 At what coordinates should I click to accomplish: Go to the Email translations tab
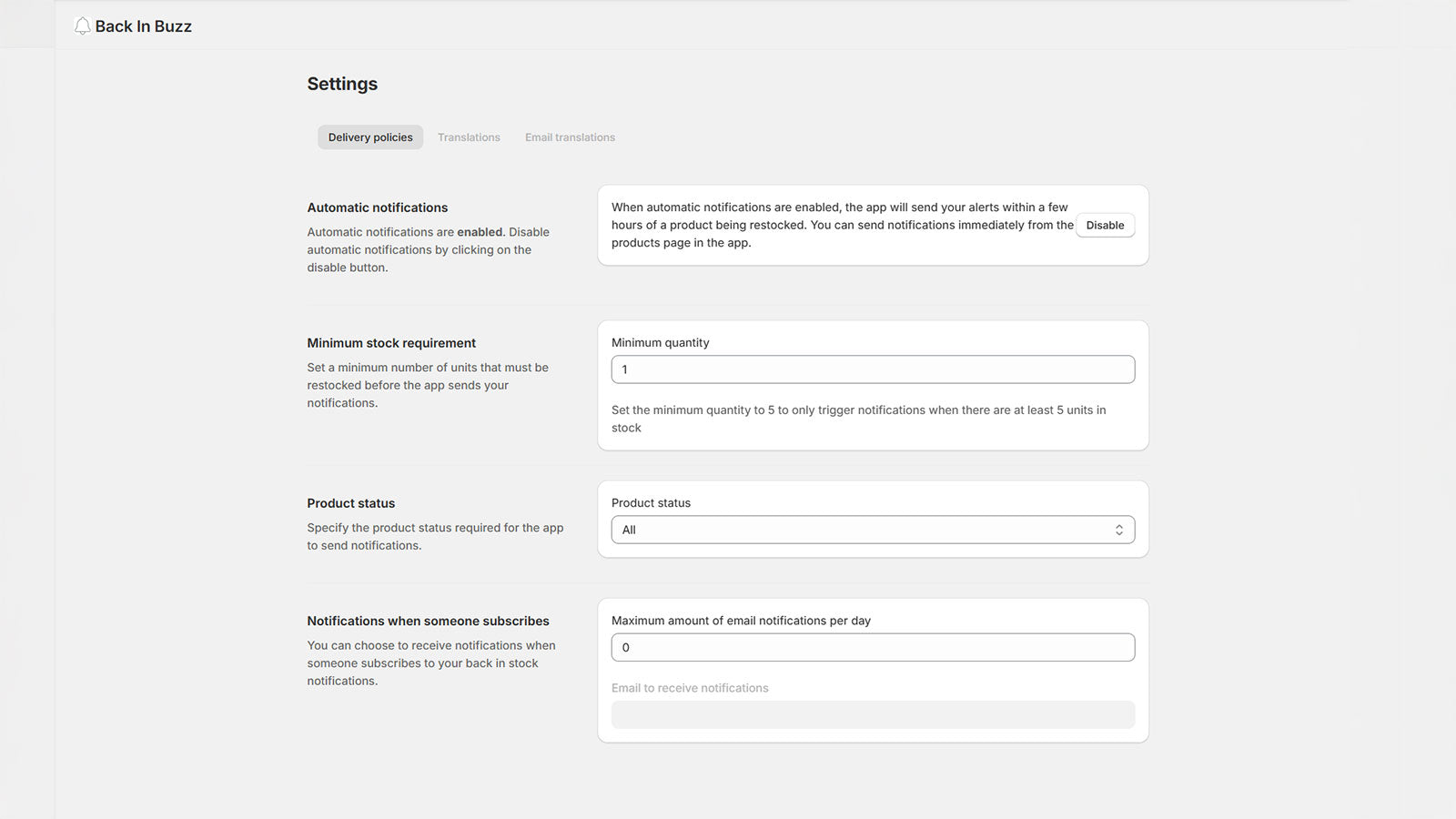tap(570, 137)
